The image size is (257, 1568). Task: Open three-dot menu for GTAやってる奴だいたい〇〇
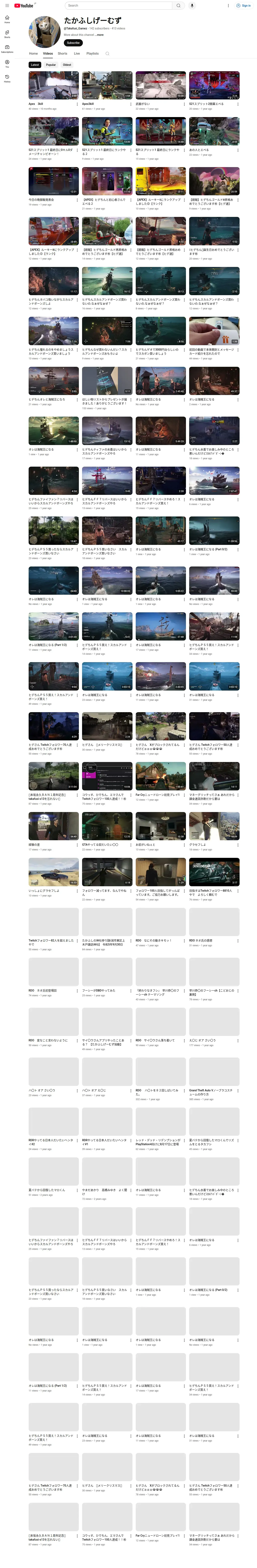(x=130, y=845)
